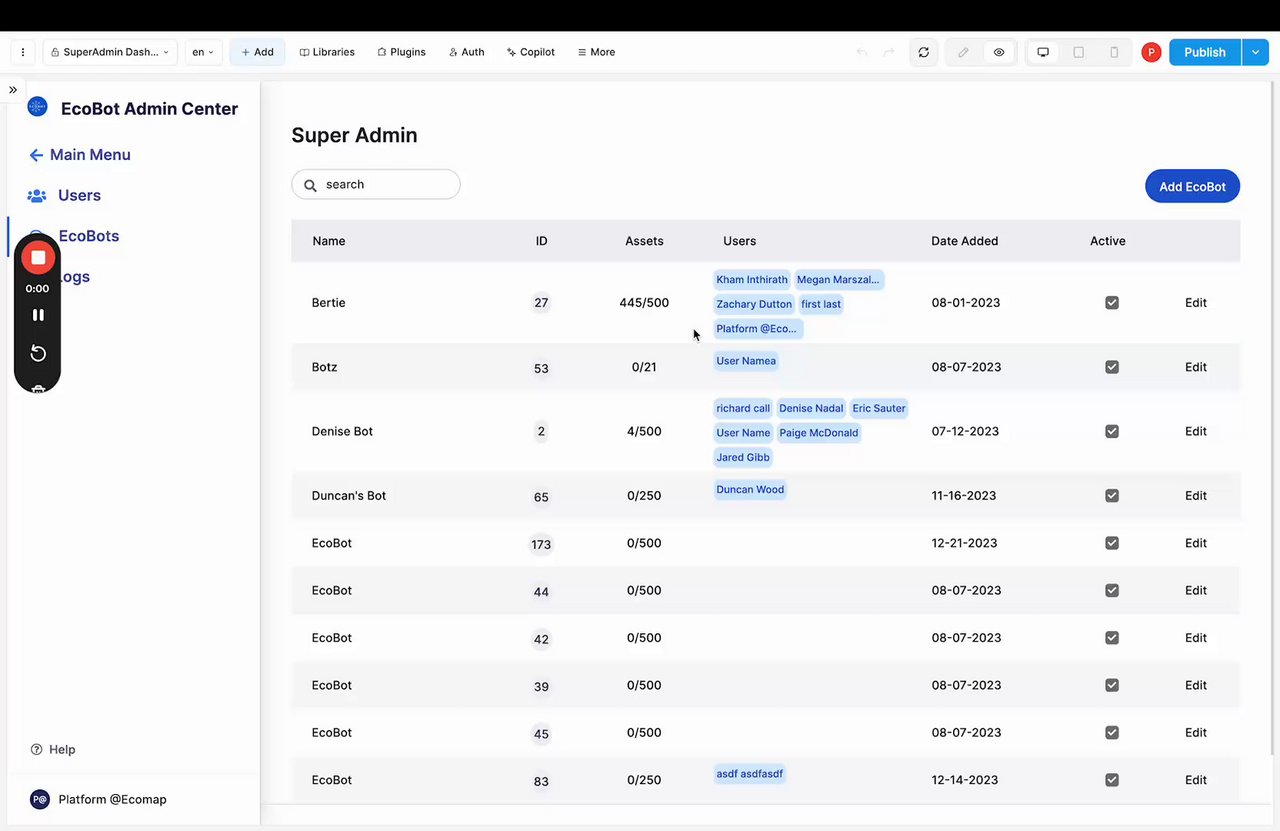
Task: Switch to edit mode with the pencil icon
Action: 963,52
